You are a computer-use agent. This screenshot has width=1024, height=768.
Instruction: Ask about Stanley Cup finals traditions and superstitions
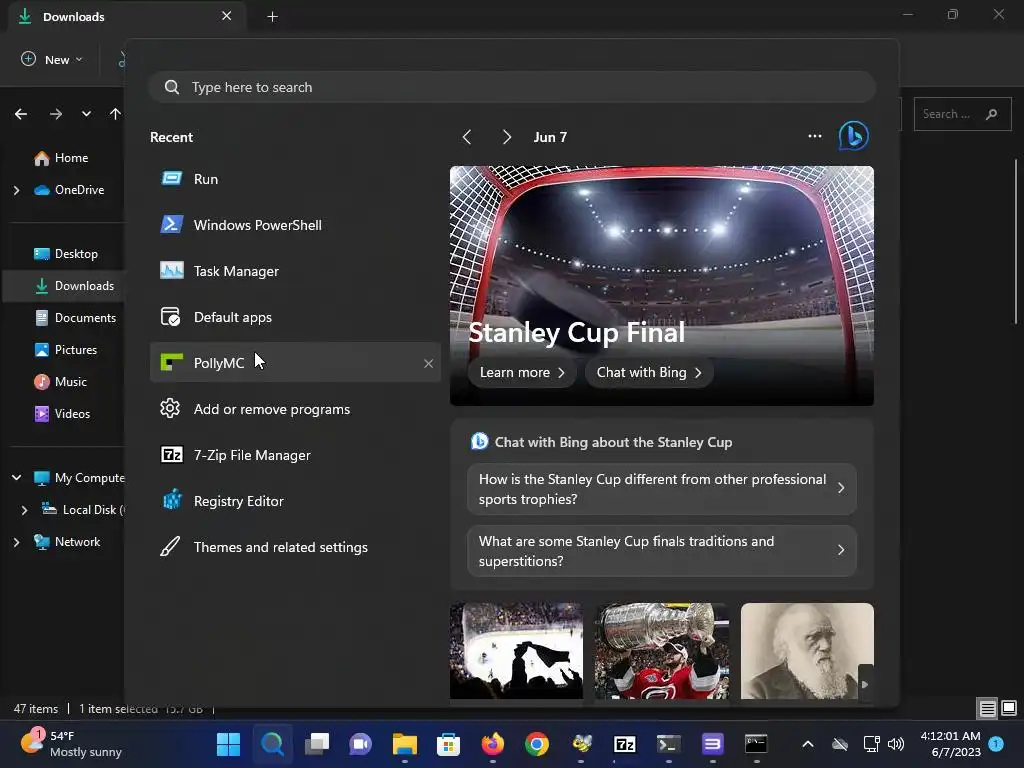click(662, 551)
